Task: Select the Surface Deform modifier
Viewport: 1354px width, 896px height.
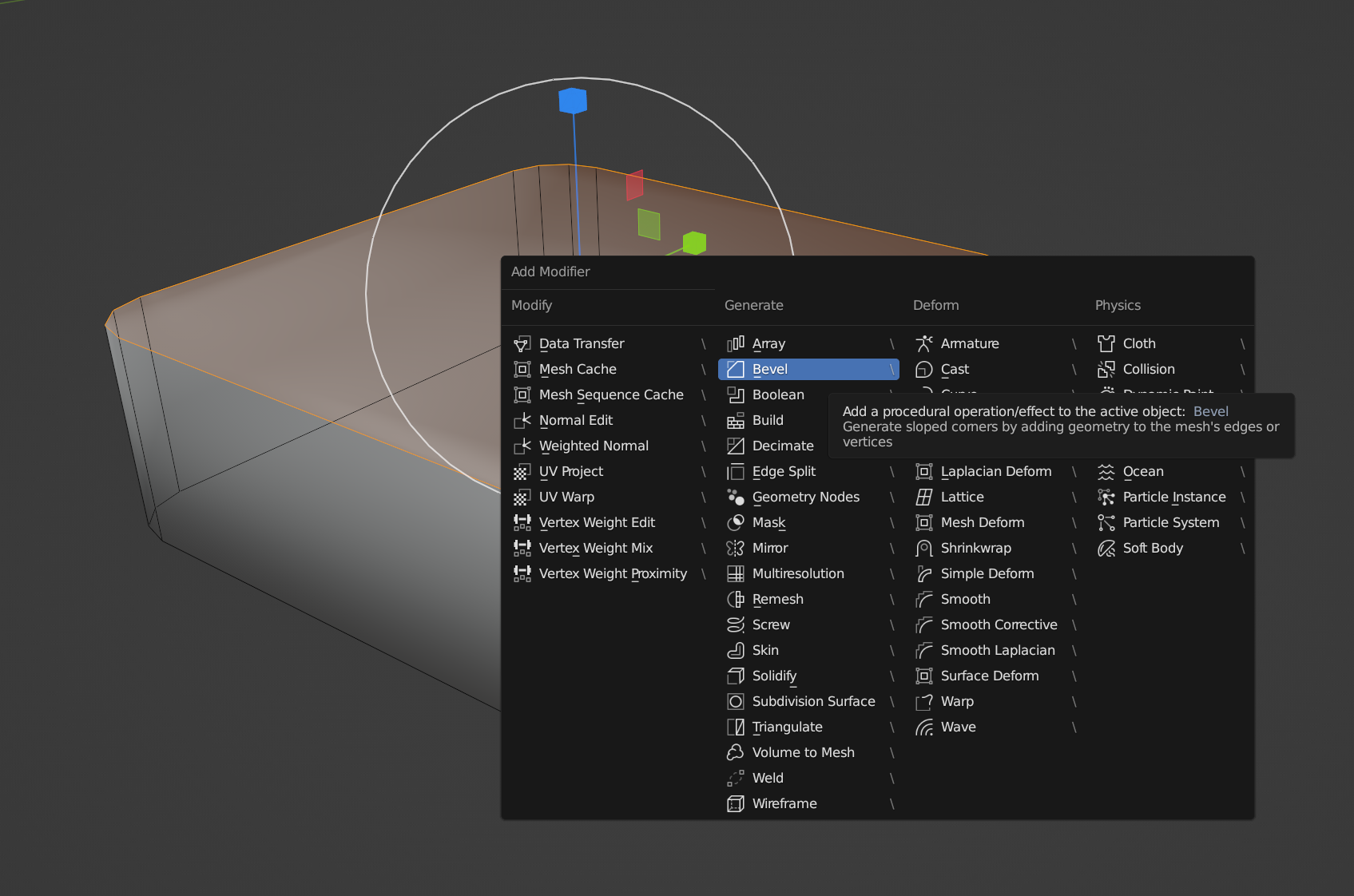Action: click(997, 676)
